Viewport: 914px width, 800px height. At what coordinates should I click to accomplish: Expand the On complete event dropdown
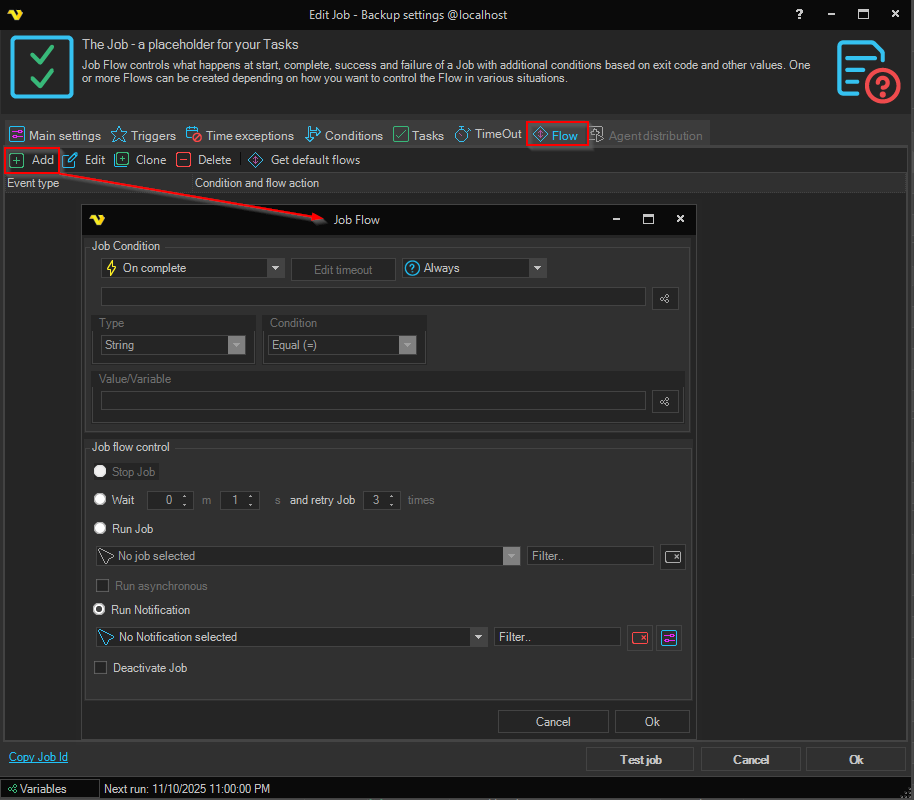pyautogui.click(x=276, y=268)
